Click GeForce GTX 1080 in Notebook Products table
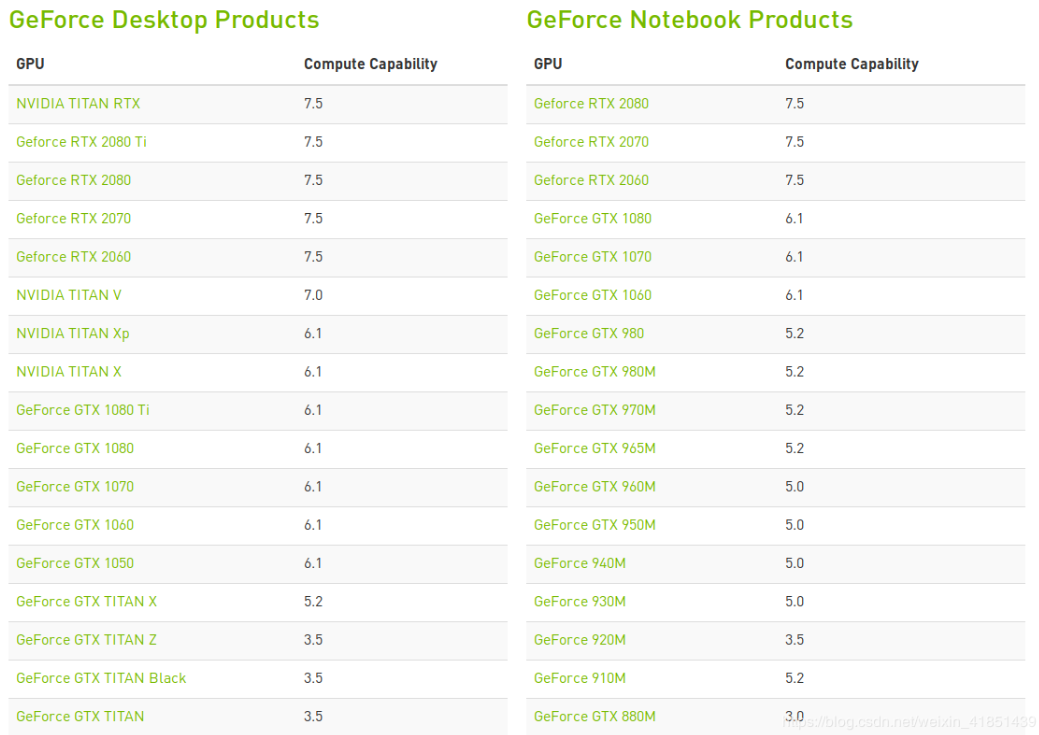 (x=592, y=219)
